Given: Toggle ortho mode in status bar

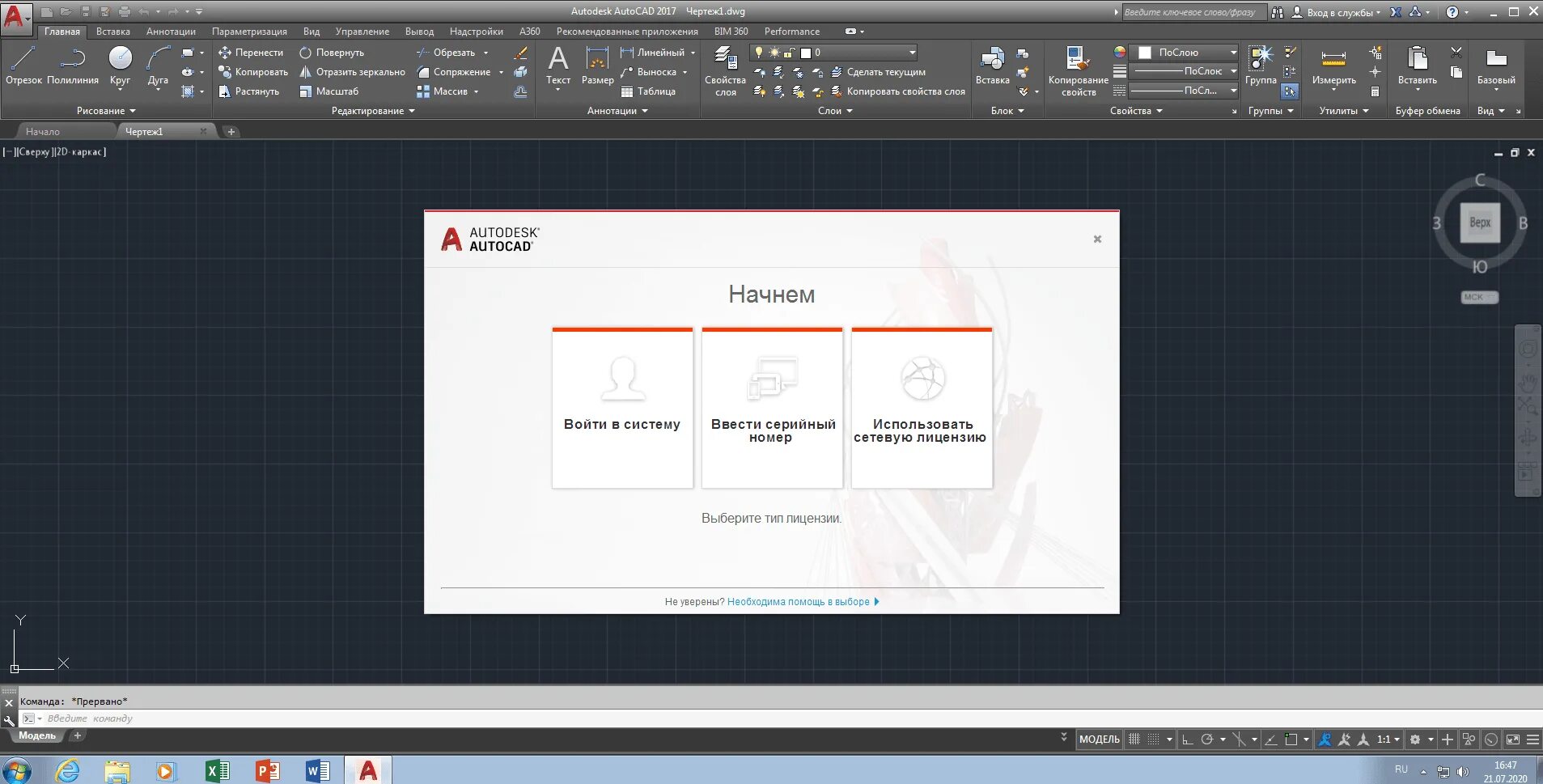Looking at the screenshot, I should (x=1187, y=740).
